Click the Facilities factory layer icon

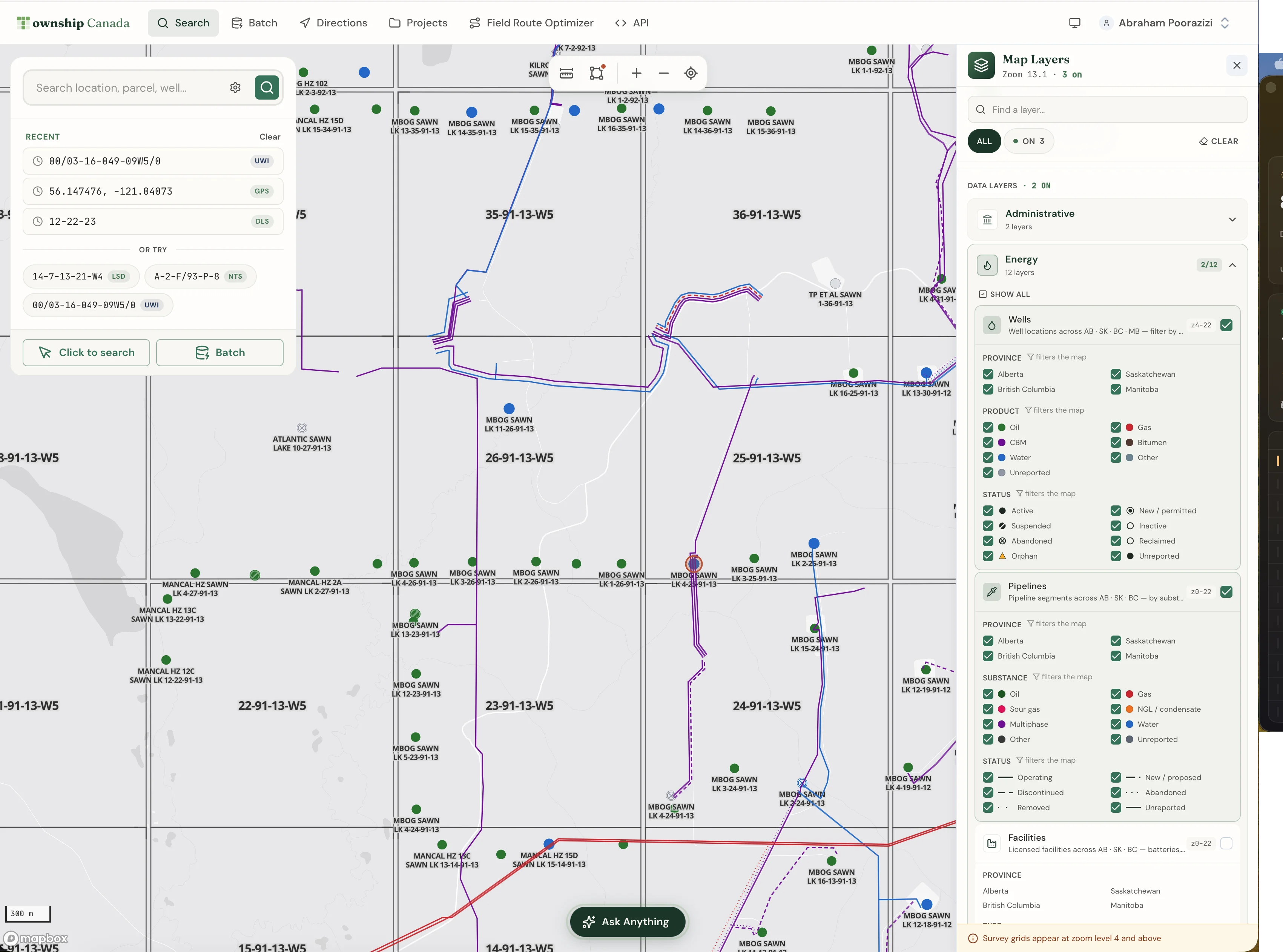(991, 844)
